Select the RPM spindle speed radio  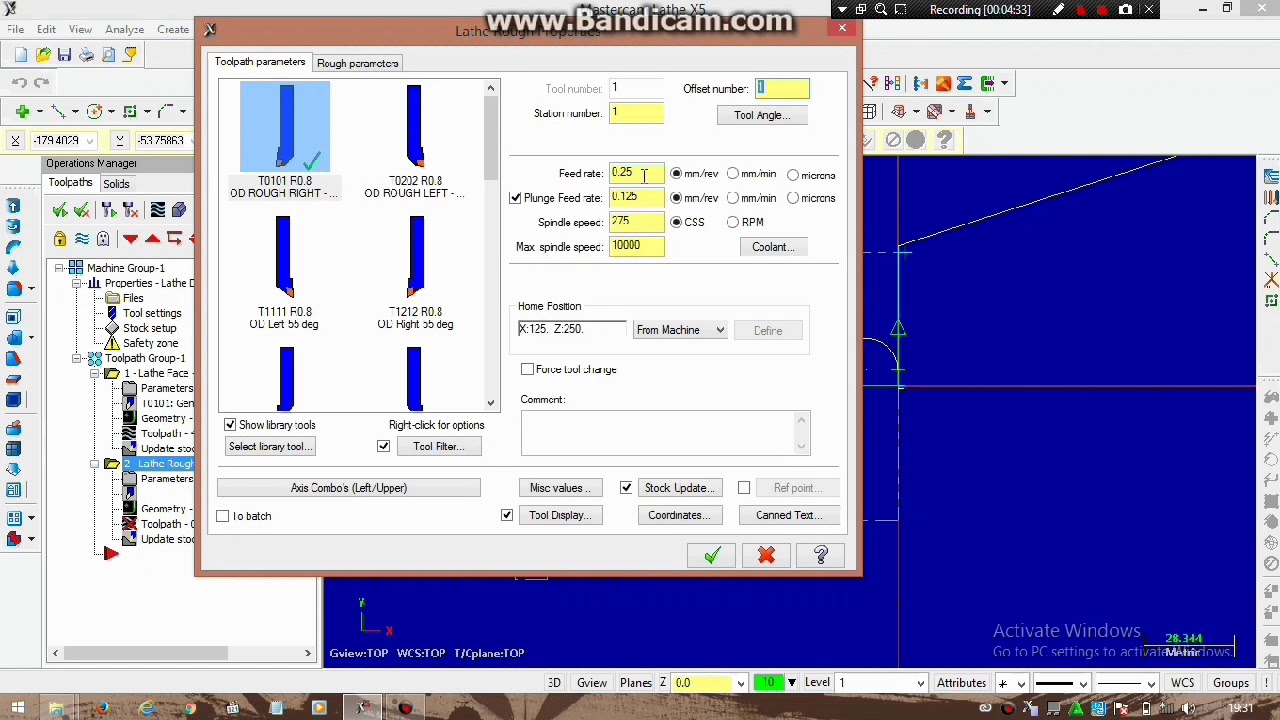pyautogui.click(x=733, y=222)
